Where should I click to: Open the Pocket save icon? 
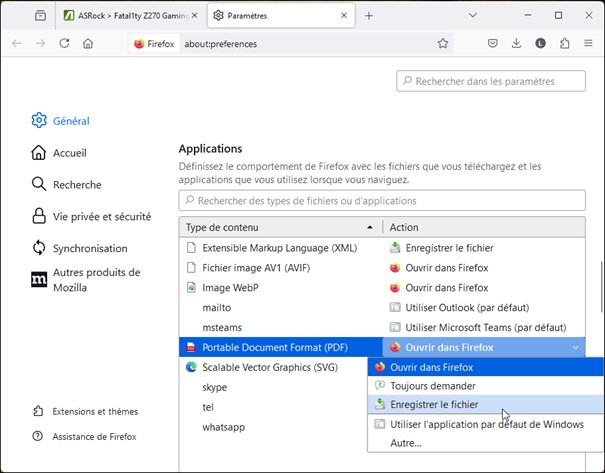click(493, 44)
